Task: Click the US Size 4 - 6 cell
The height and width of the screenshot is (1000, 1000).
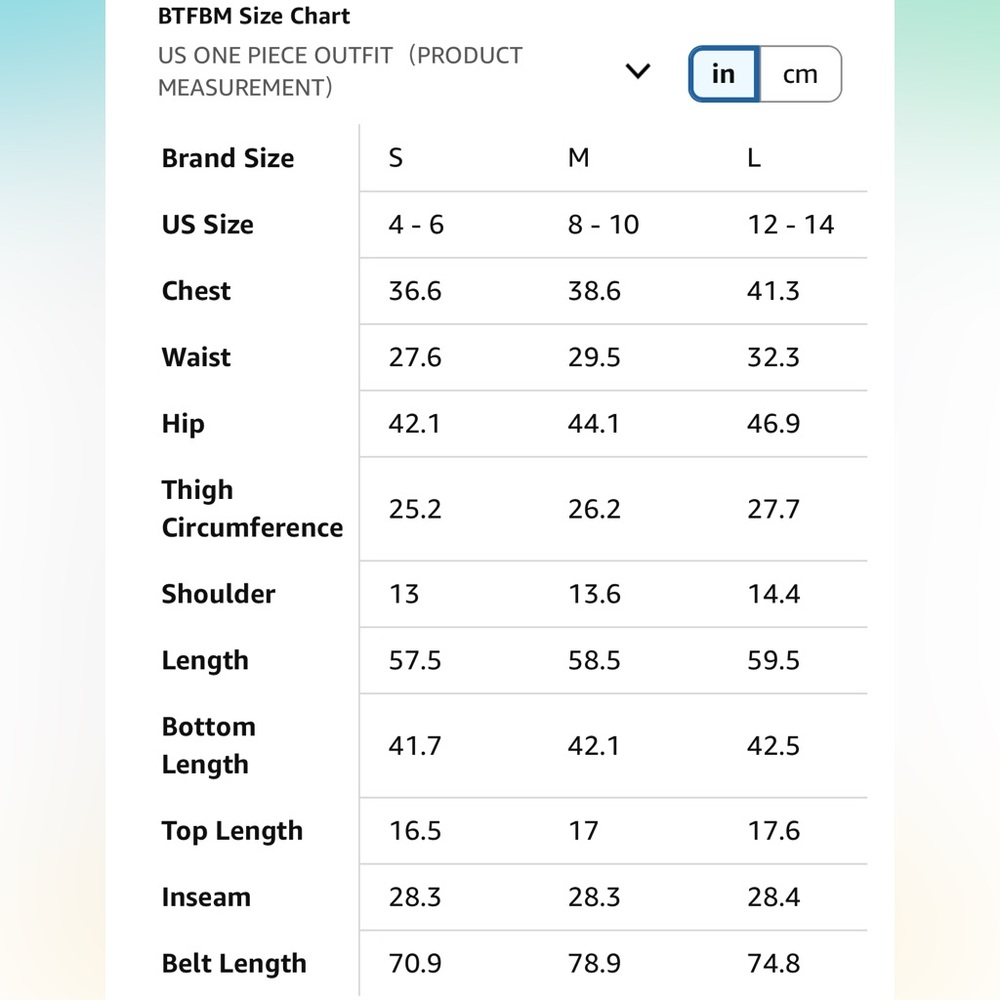Action: click(x=416, y=224)
